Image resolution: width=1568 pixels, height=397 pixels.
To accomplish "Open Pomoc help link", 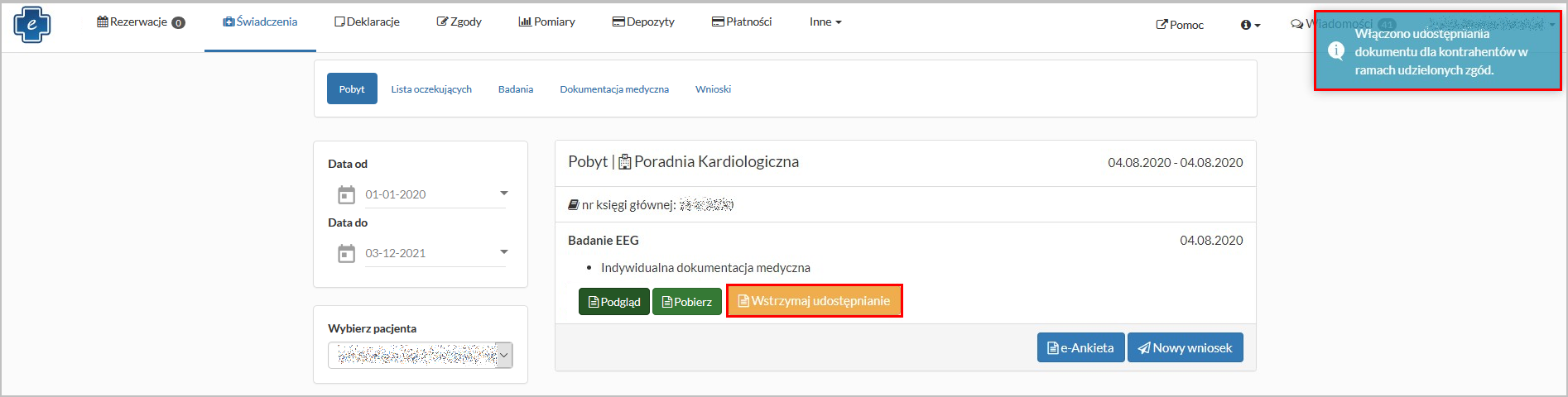I will tap(1180, 25).
